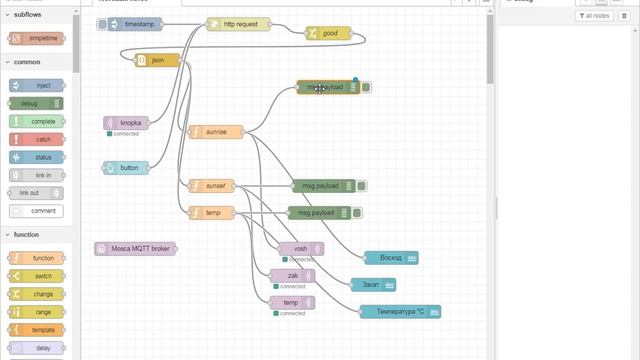Trigger the timestamp node's inject button
Screen dimensions: 640x360
(102, 24)
